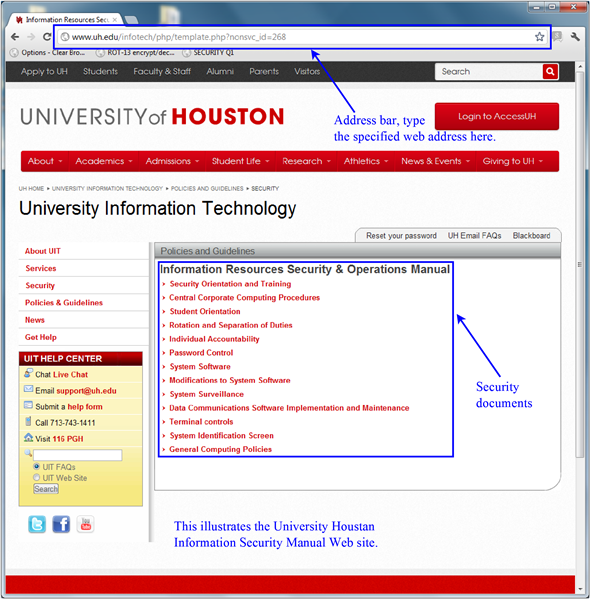Open the Alumni top bar link
590x599 pixels.
220,71
